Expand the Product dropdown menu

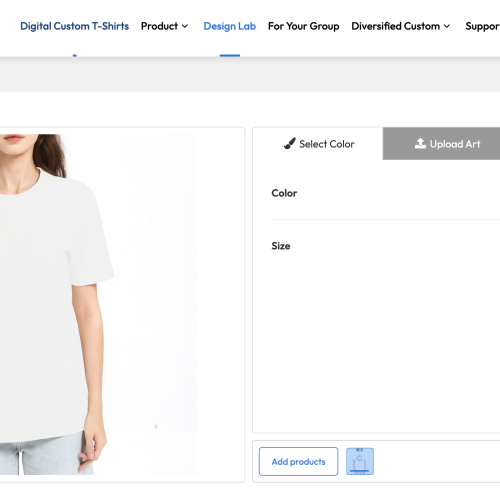tap(165, 26)
